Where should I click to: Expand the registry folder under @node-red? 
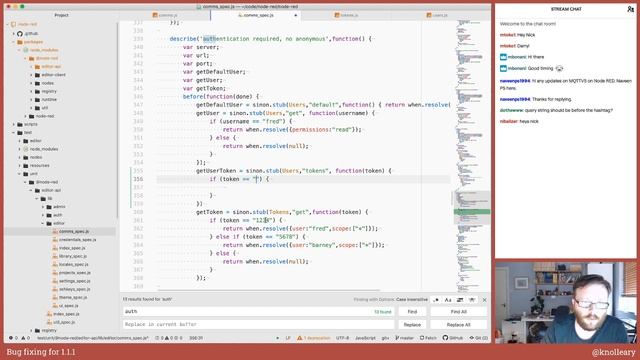(31, 91)
